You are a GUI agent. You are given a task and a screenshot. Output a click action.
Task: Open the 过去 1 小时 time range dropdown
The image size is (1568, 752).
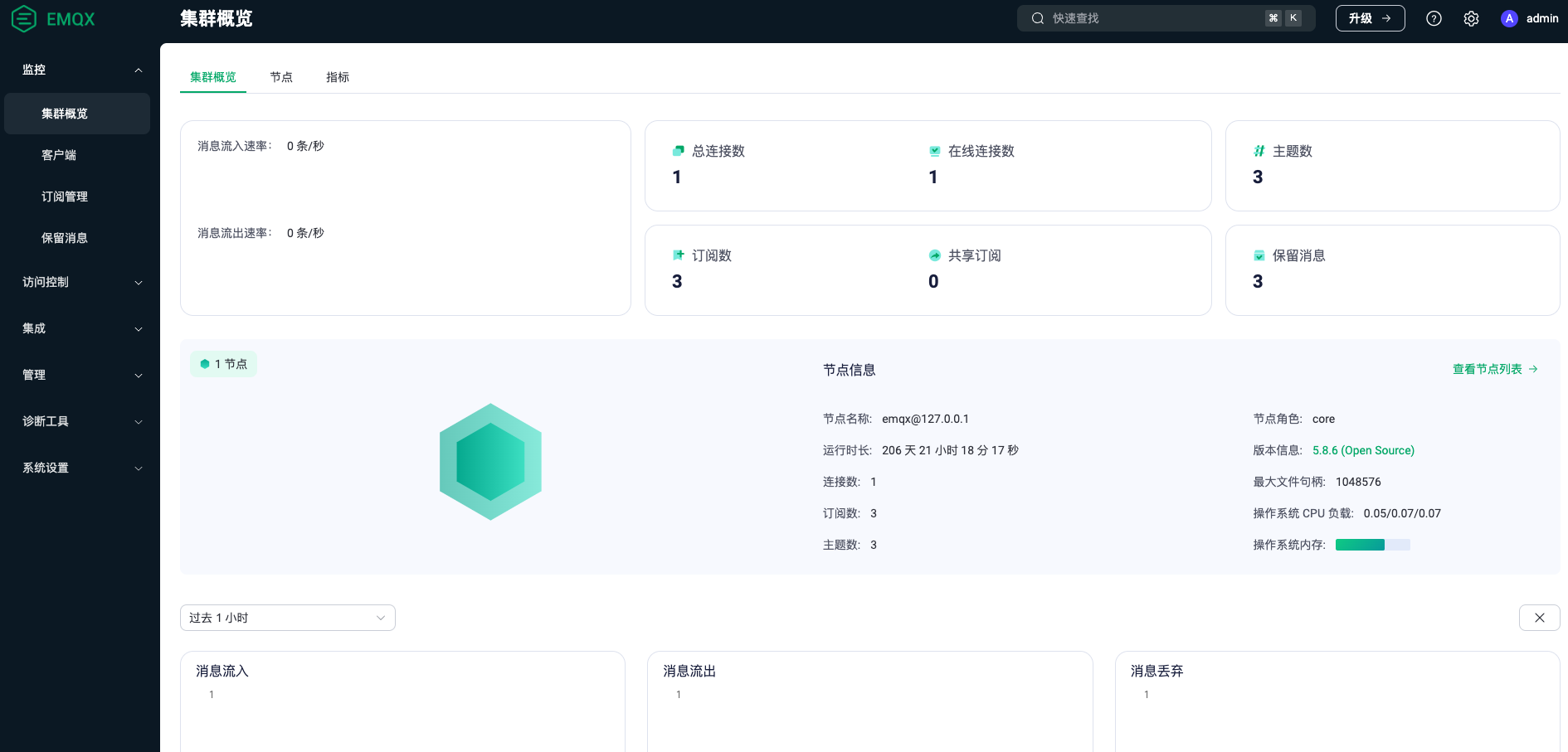287,618
